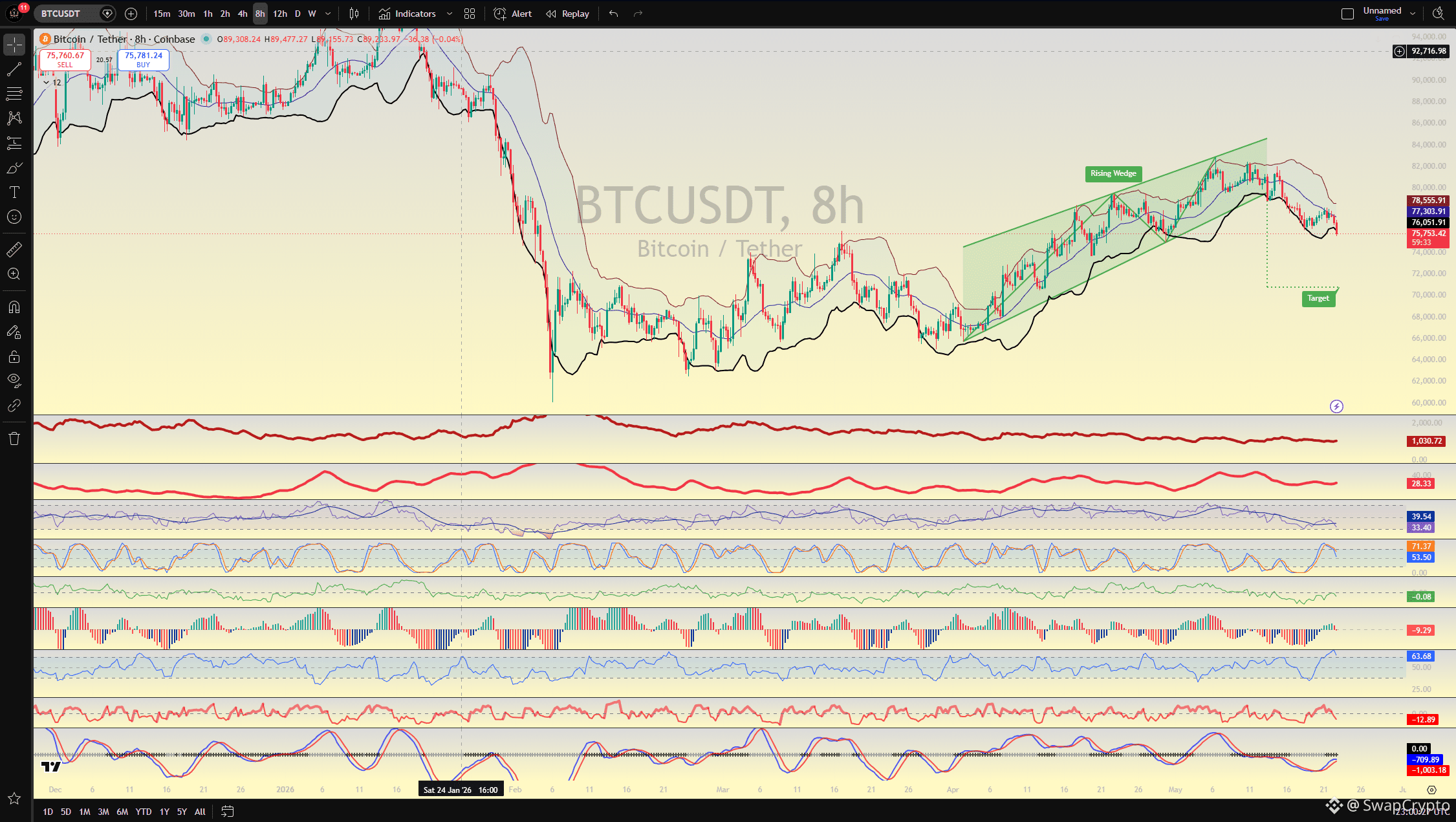This screenshot has height=822, width=1456.
Task: Save the Unnamed chart layout
Action: click(x=1382, y=19)
